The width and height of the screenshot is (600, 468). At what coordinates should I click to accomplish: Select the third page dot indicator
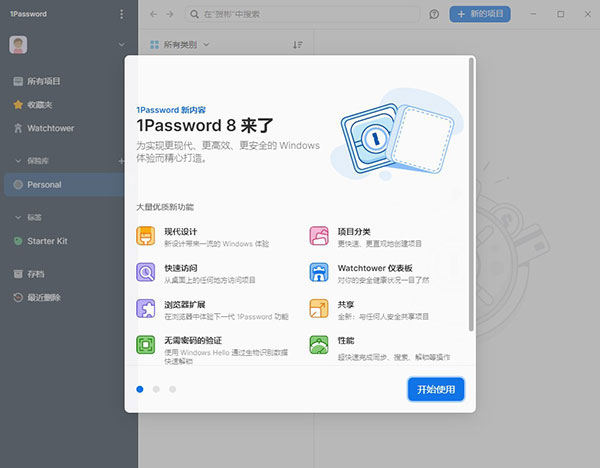tap(173, 389)
